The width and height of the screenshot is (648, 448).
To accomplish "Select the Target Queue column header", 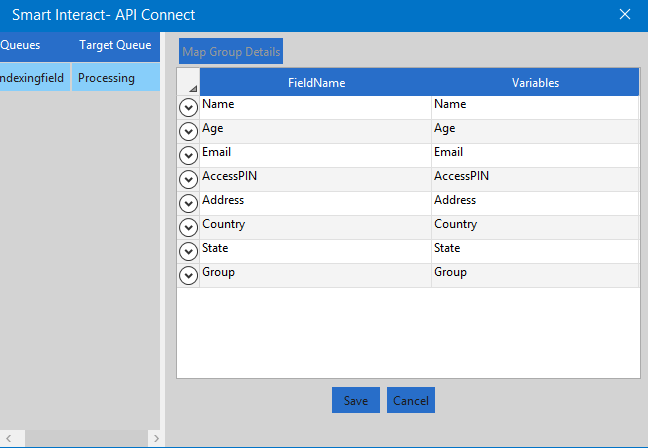I will [x=115, y=45].
